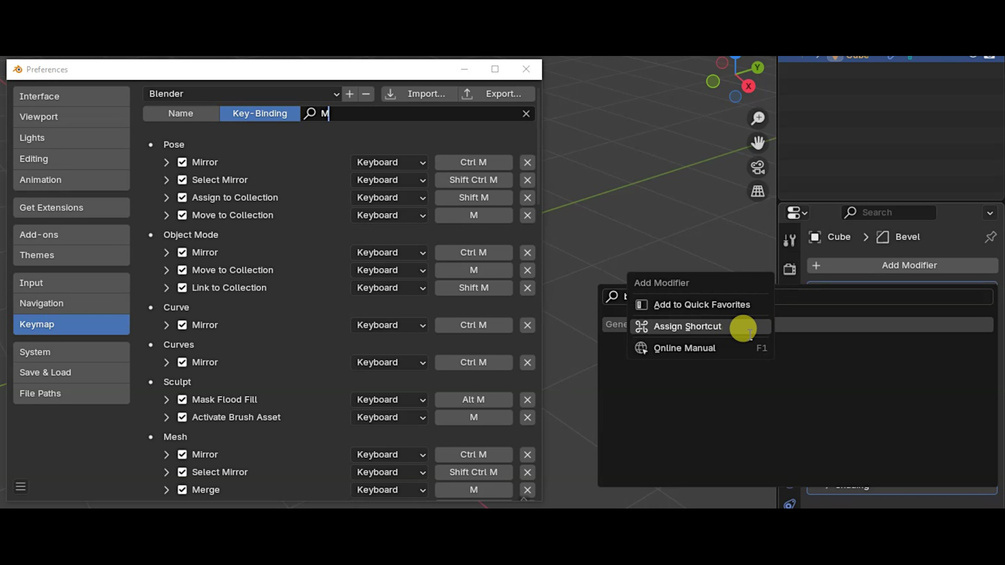
Task: Uncheck Mesh Merge checkbox
Action: (182, 490)
